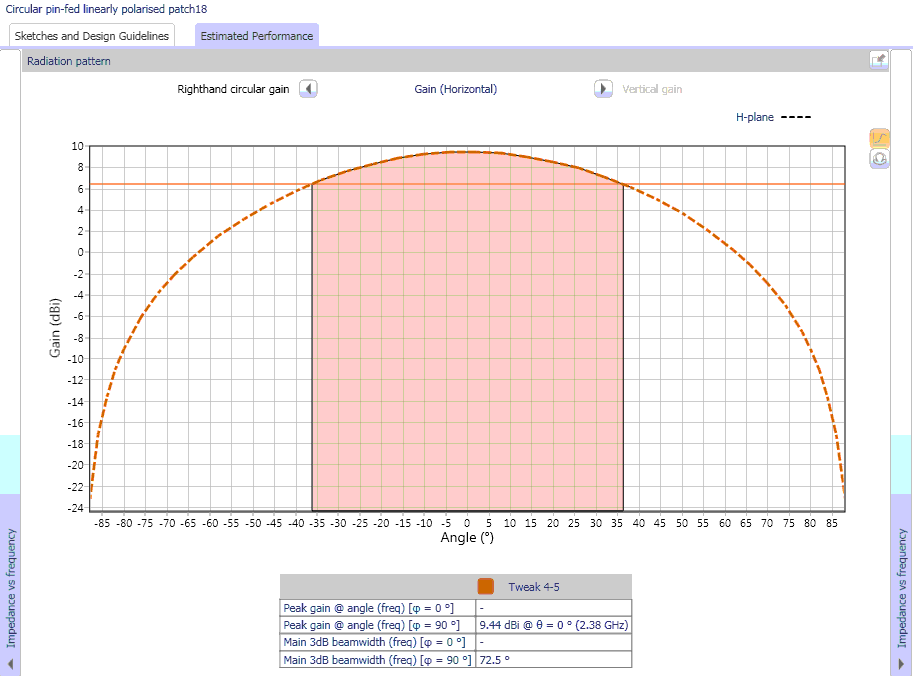This screenshot has width=913, height=676.
Task: Collapse the left panel using the bottom-left arrow
Action: 11,664
